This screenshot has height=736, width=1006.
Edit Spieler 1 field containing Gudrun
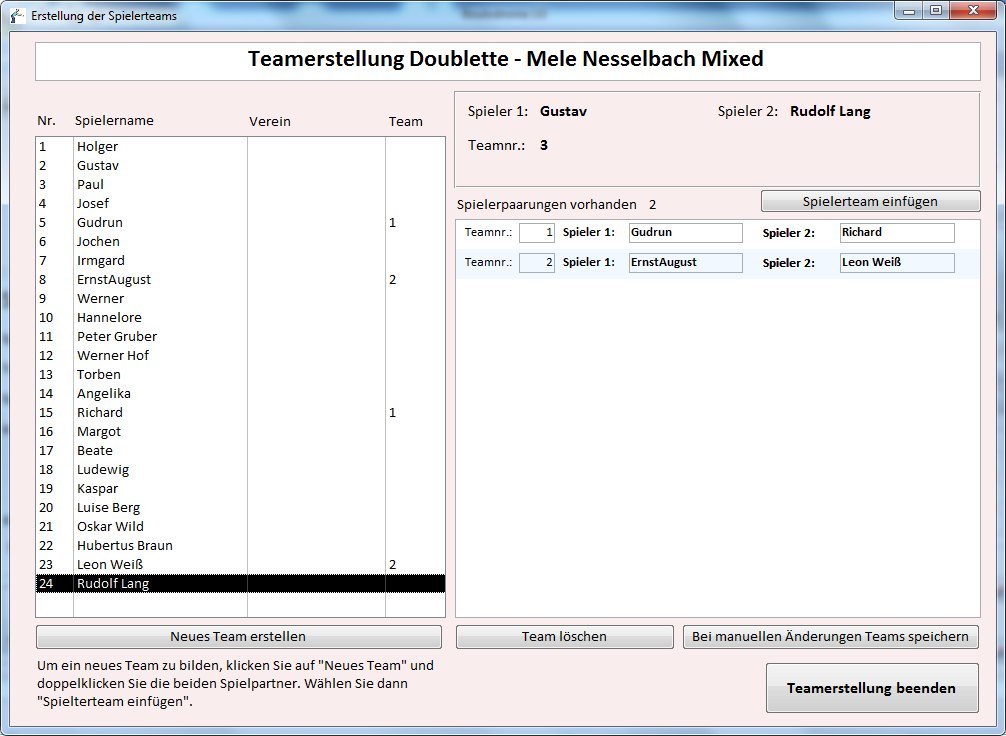coord(685,233)
